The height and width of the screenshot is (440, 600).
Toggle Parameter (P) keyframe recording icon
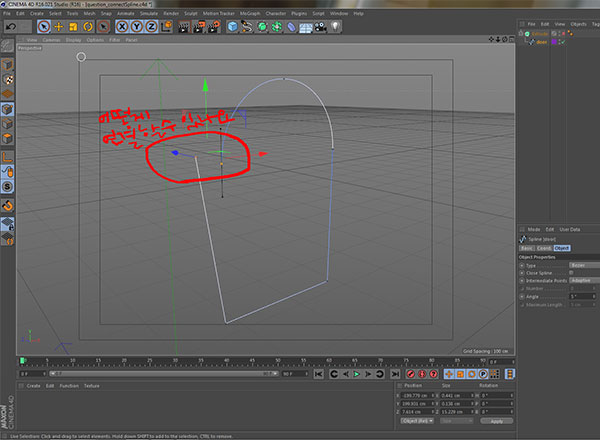[483, 374]
